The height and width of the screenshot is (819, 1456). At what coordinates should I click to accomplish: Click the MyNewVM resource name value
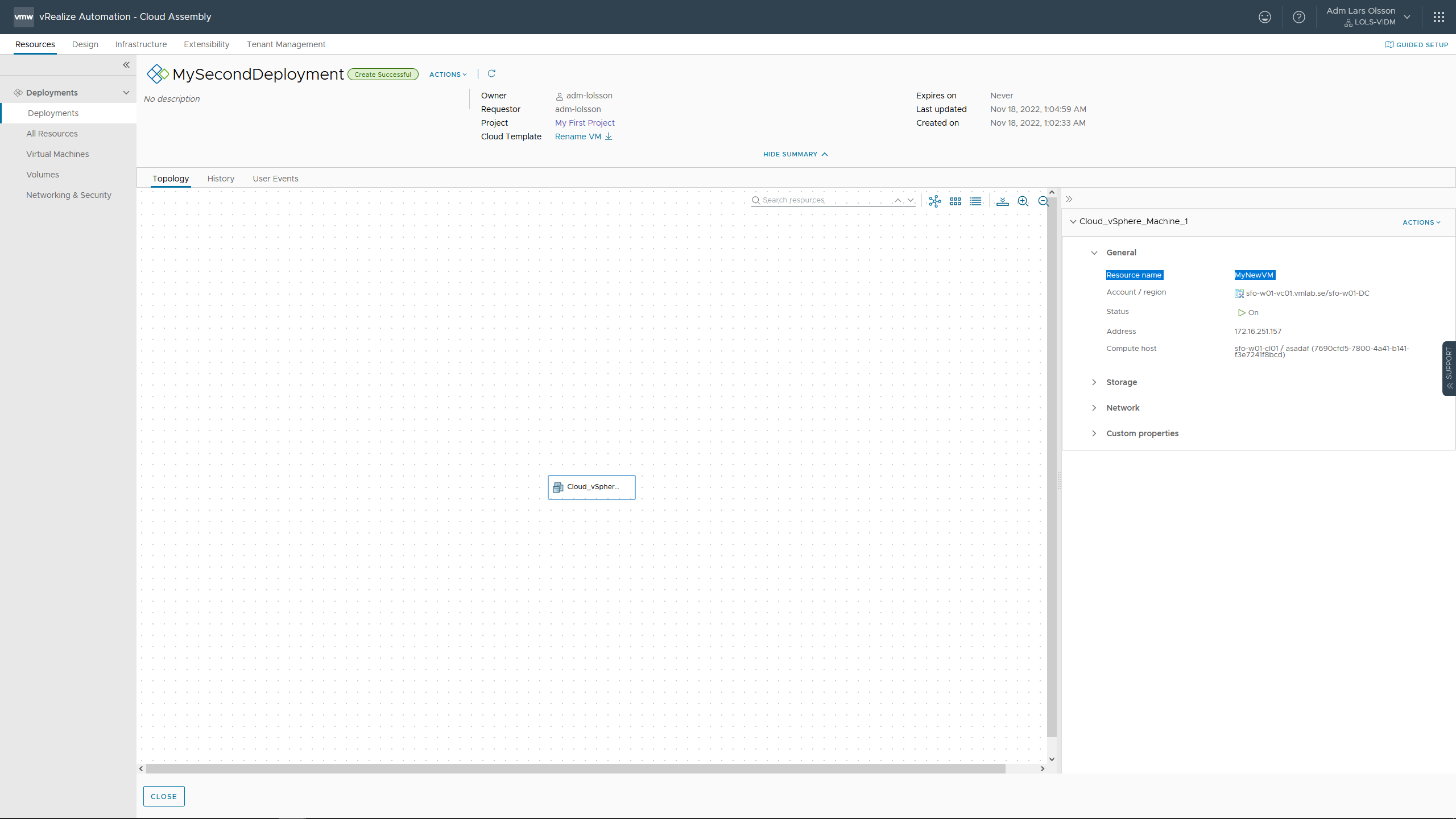tap(1255, 275)
